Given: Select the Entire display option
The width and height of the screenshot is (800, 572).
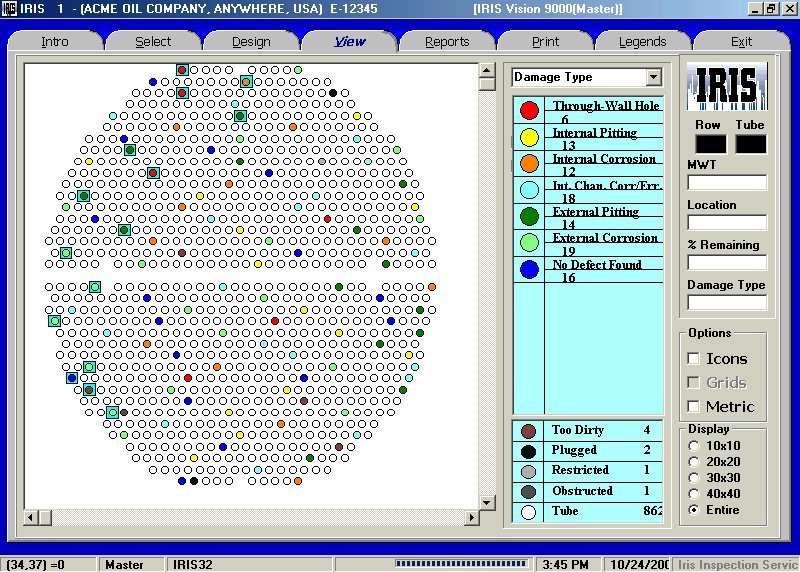Looking at the screenshot, I should (694, 510).
